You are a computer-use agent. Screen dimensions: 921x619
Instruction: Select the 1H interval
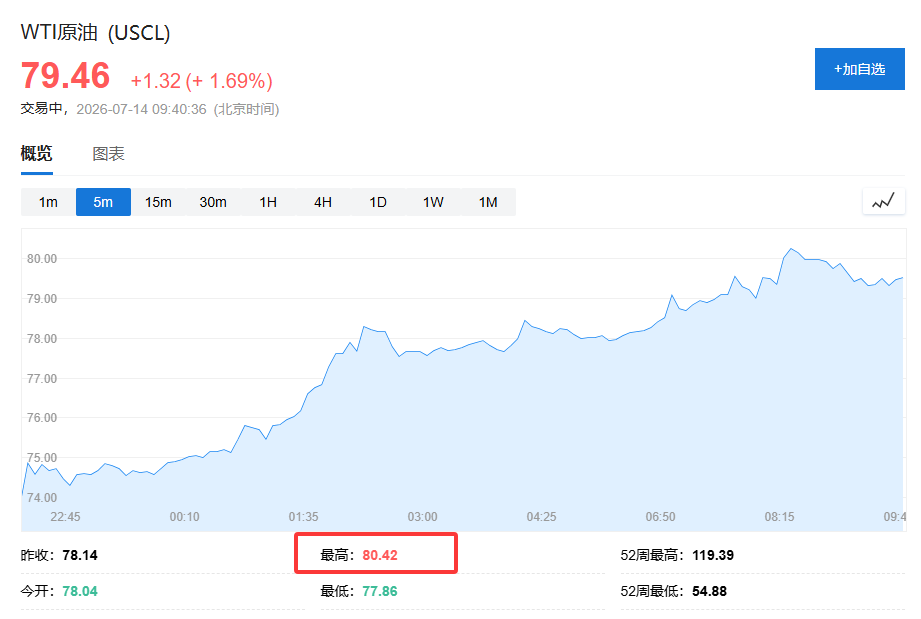(x=268, y=202)
